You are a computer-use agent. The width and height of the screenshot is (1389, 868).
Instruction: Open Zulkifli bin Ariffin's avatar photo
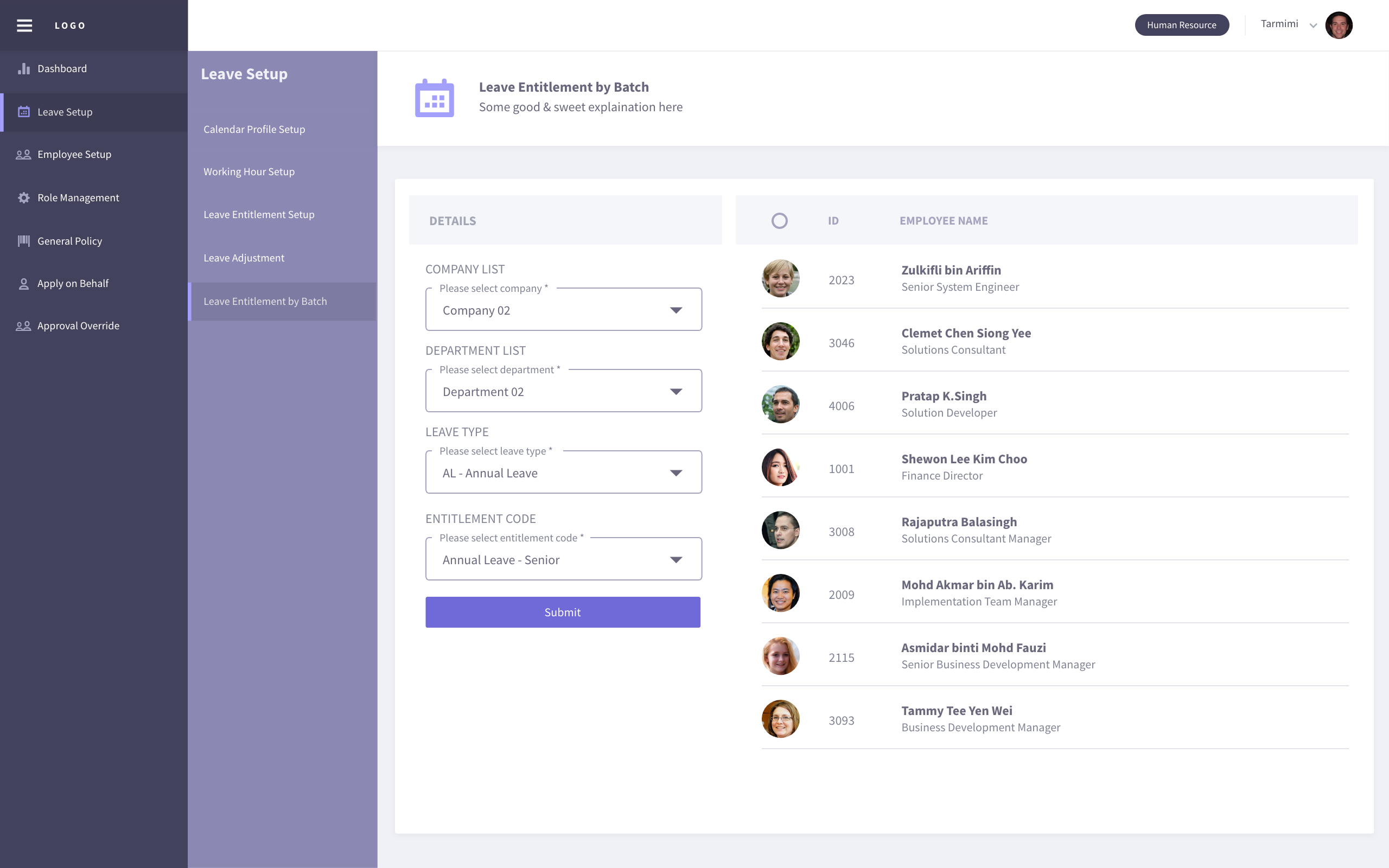pyautogui.click(x=781, y=278)
